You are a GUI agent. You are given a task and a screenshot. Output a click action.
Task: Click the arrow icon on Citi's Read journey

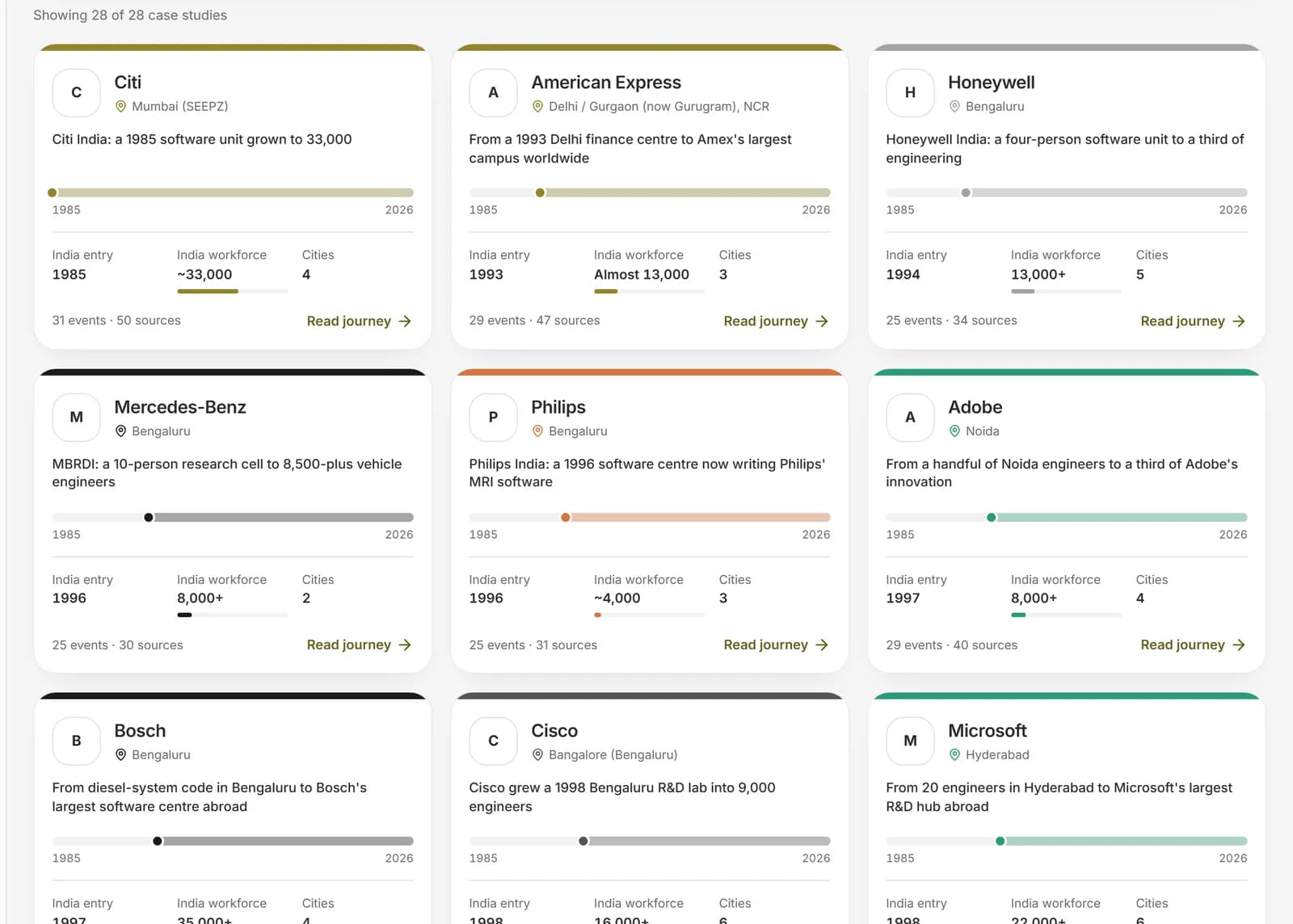(x=405, y=321)
